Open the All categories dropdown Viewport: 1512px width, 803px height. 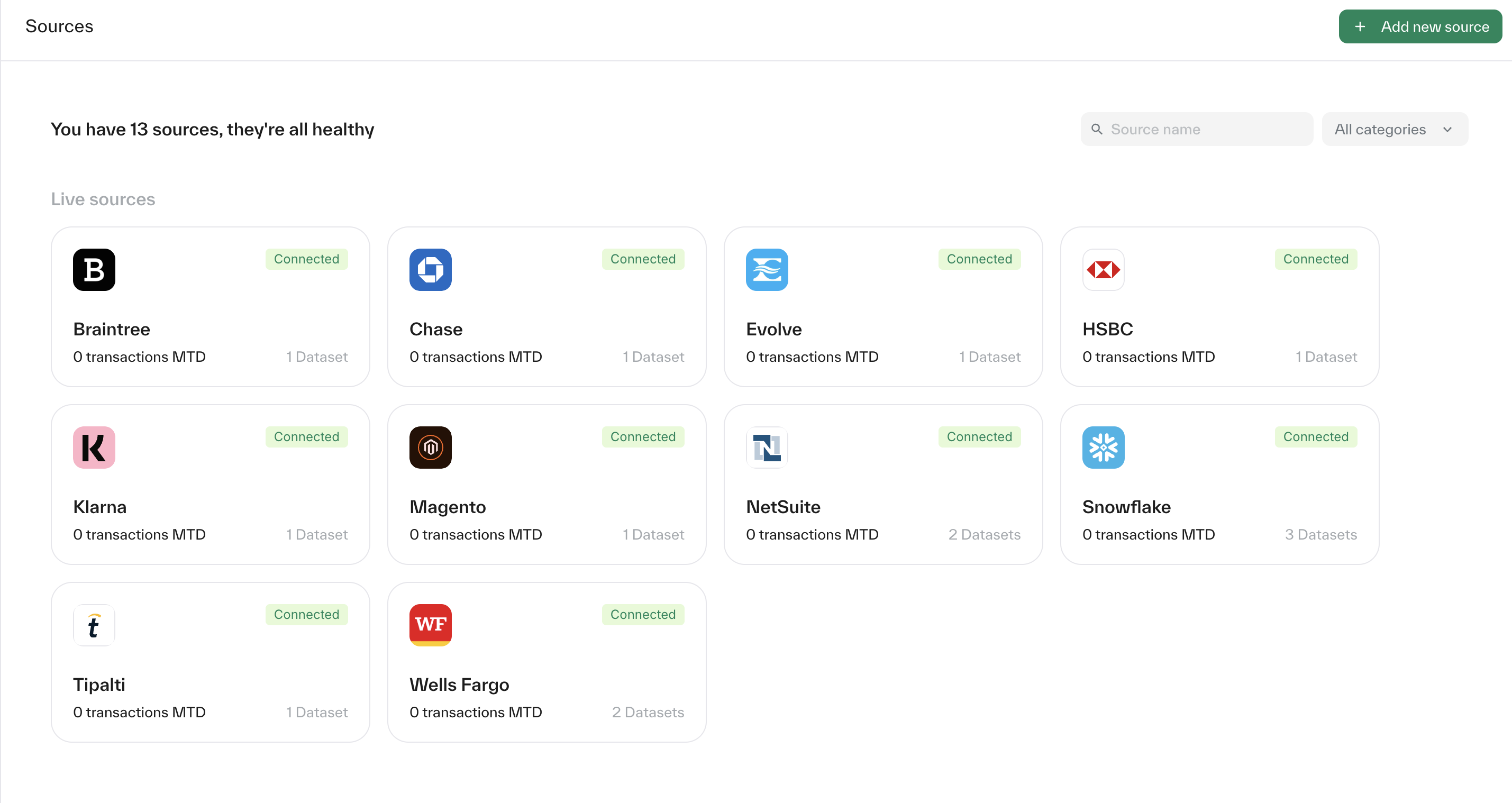click(1395, 129)
